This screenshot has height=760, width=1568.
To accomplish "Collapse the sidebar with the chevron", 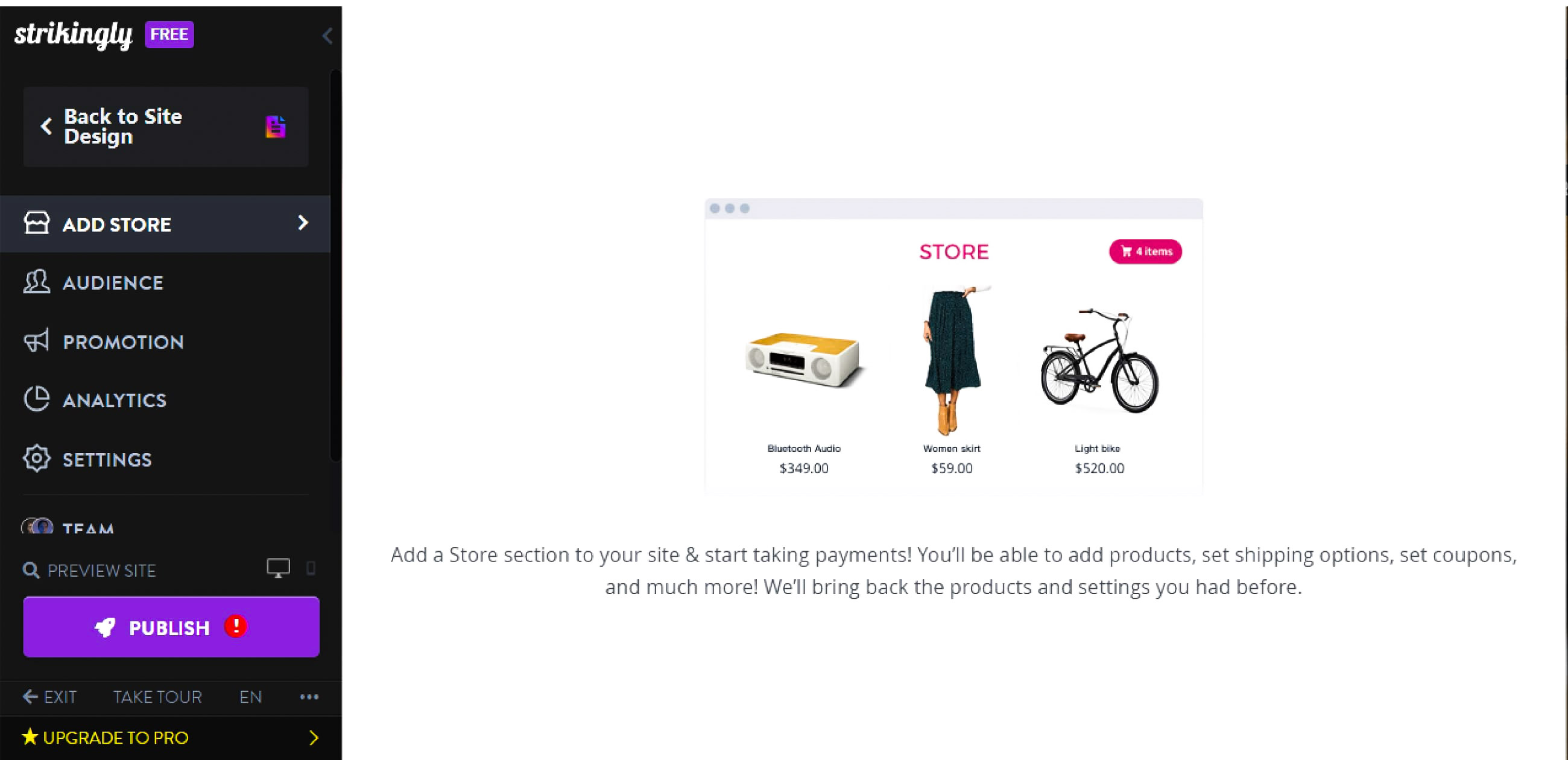I will pos(327,36).
